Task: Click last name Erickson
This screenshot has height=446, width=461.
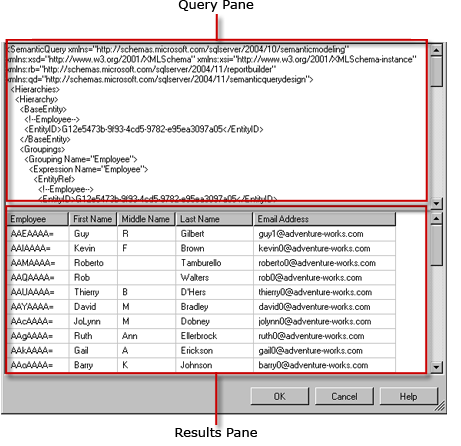Action: [197, 351]
